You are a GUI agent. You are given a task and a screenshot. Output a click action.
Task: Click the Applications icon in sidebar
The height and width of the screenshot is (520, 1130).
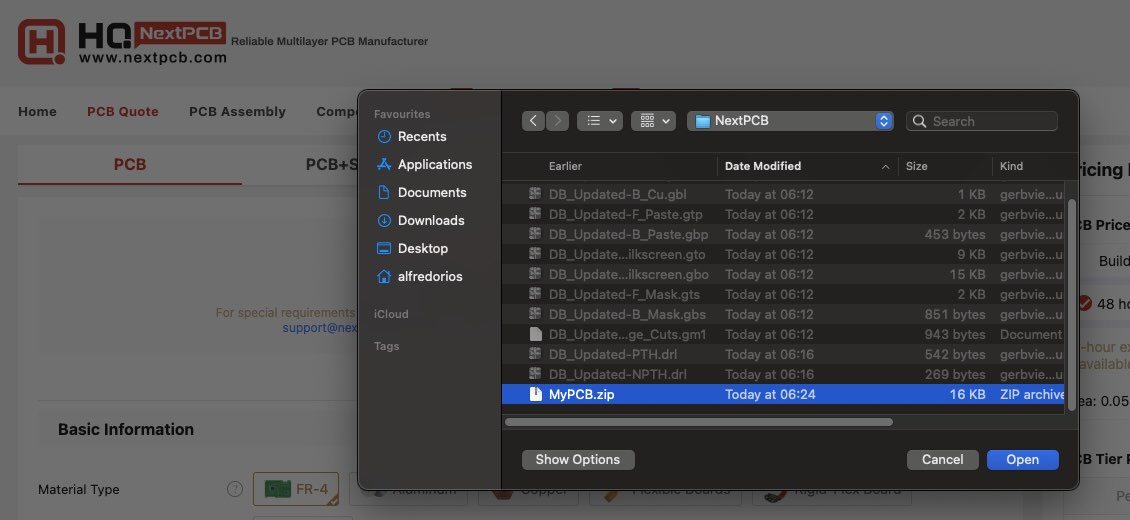click(384, 165)
